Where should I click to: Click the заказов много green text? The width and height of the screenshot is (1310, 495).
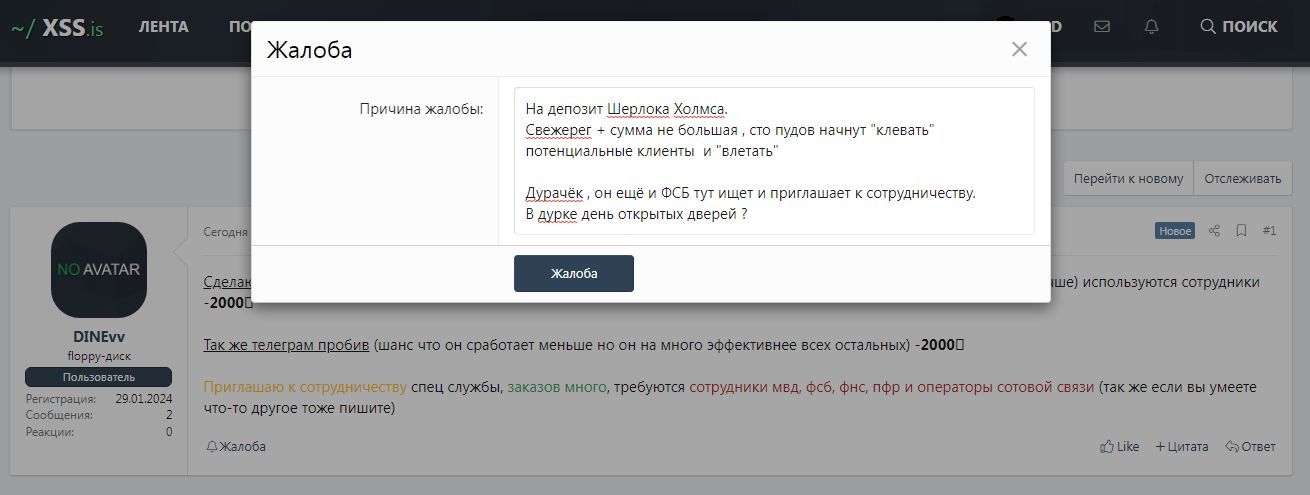coord(557,387)
